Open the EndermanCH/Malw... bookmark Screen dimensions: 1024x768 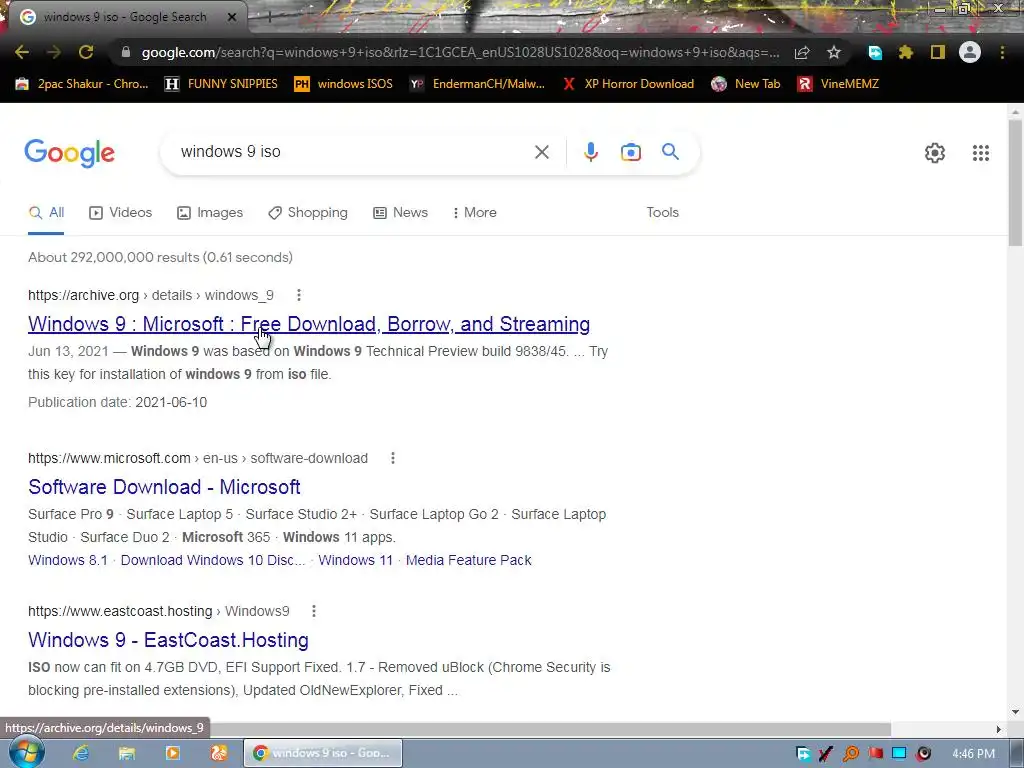pyautogui.click(x=477, y=84)
